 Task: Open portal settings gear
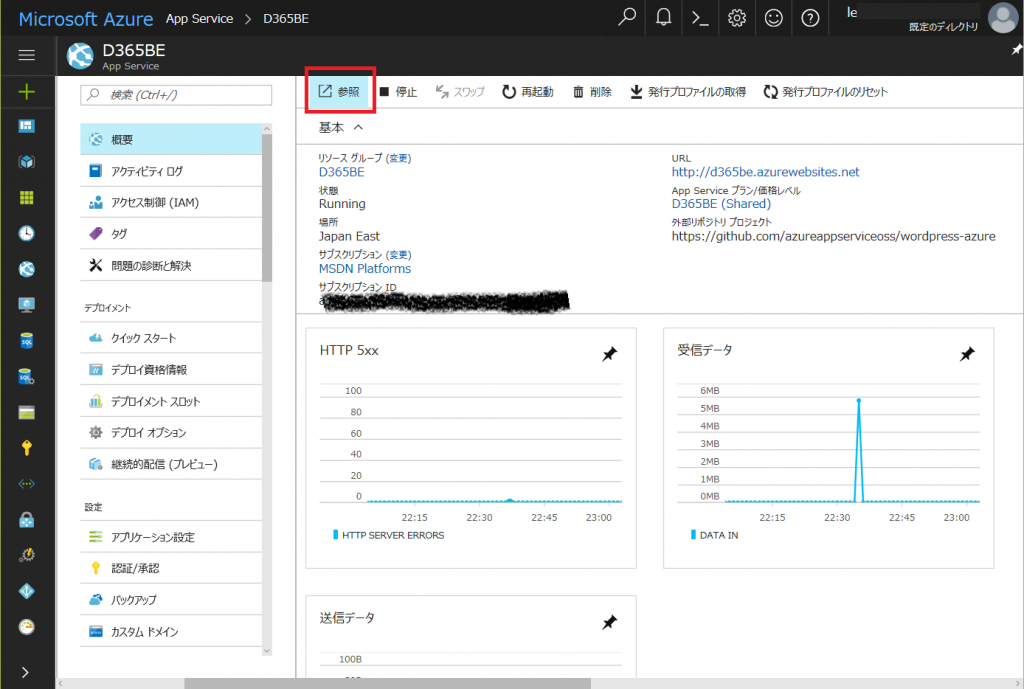point(737,18)
